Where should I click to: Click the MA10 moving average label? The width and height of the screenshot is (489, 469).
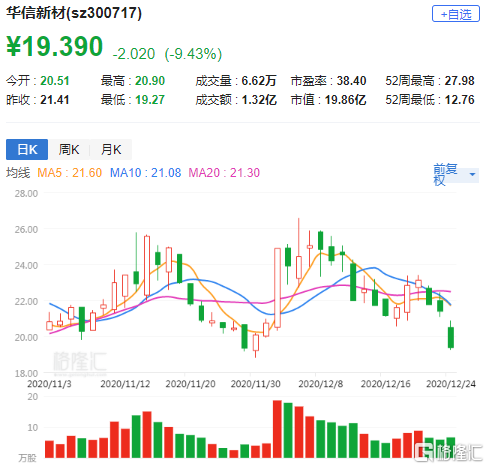(x=145, y=173)
